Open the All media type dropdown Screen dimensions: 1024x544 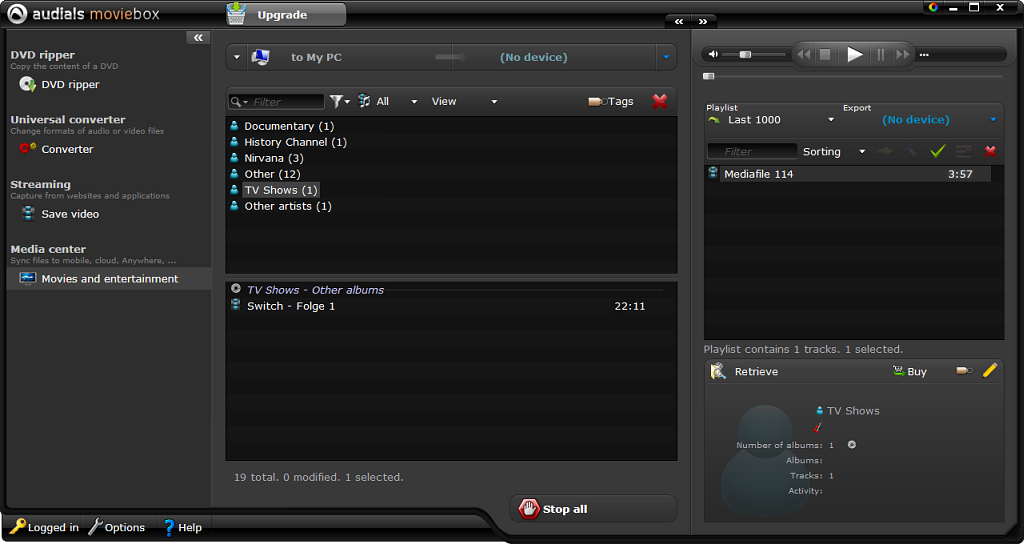387,101
